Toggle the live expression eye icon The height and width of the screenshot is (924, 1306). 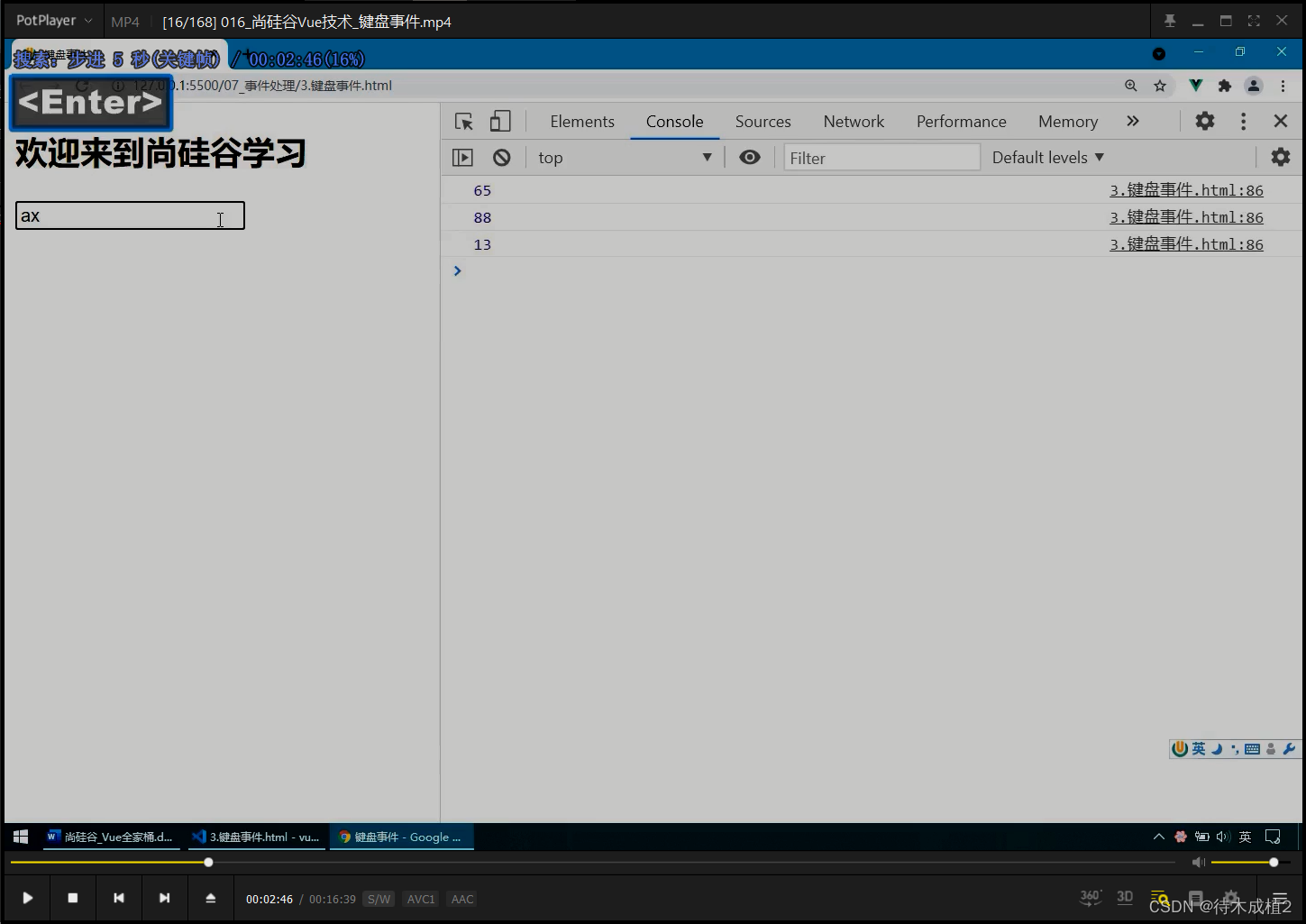(x=749, y=157)
